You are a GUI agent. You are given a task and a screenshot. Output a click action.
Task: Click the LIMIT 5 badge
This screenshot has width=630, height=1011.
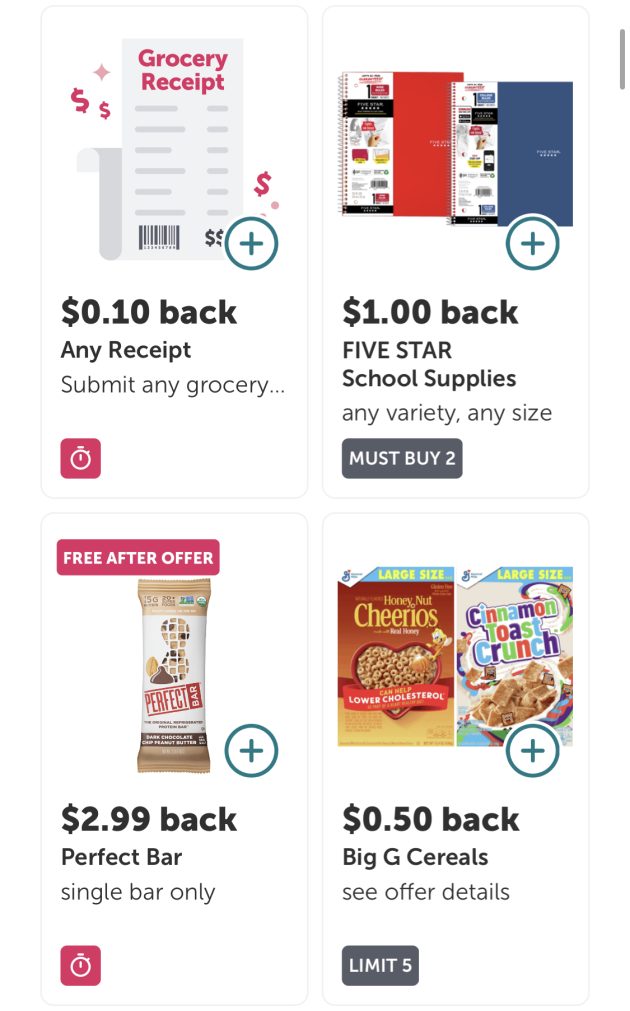[380, 966]
